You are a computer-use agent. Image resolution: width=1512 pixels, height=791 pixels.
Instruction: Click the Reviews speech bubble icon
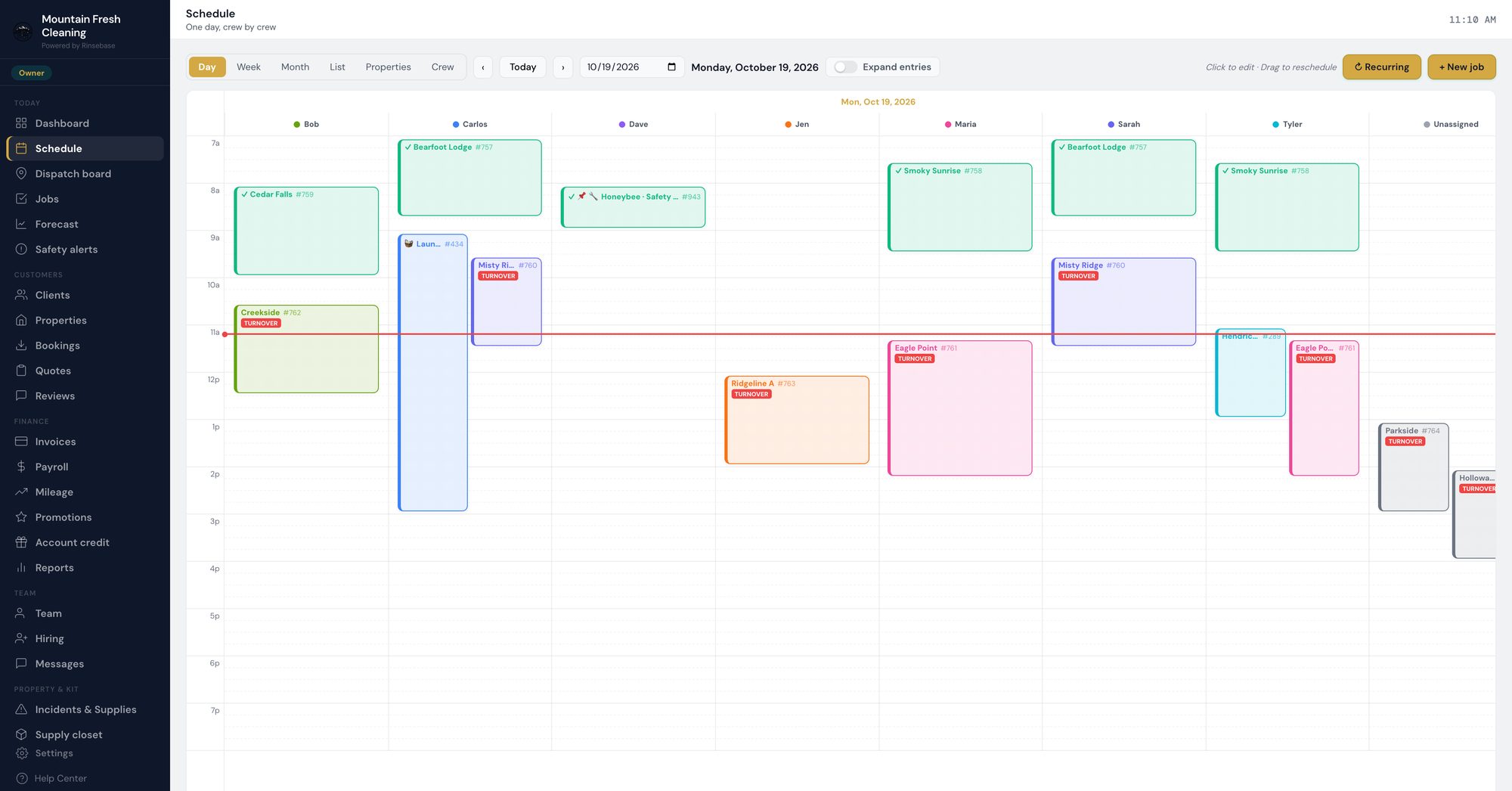[21, 395]
